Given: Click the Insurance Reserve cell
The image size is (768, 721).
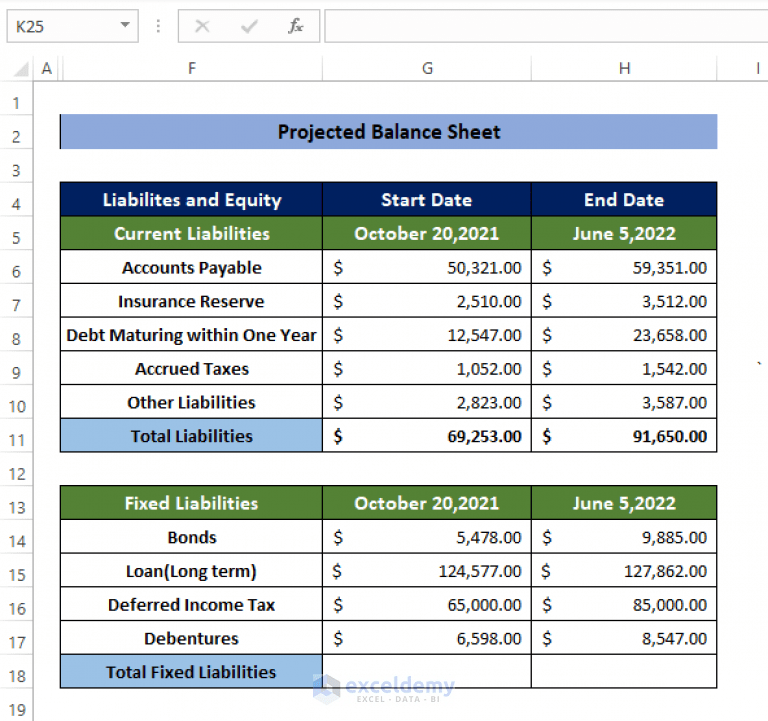Looking at the screenshot, I should point(192,301).
